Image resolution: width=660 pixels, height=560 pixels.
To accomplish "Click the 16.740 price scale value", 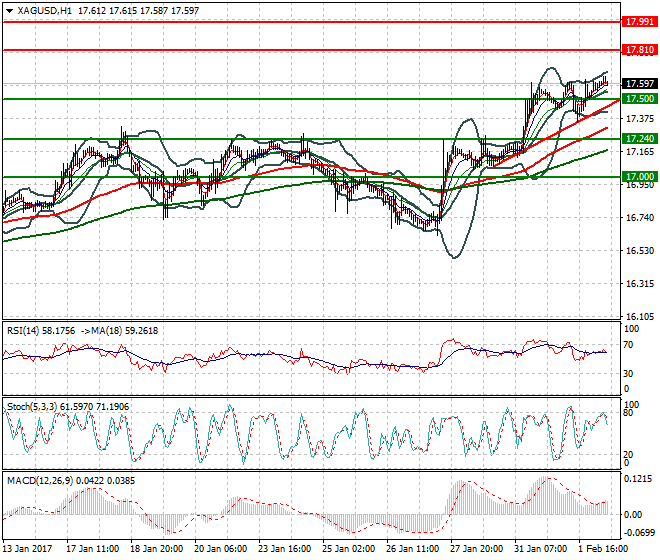I will [x=640, y=218].
